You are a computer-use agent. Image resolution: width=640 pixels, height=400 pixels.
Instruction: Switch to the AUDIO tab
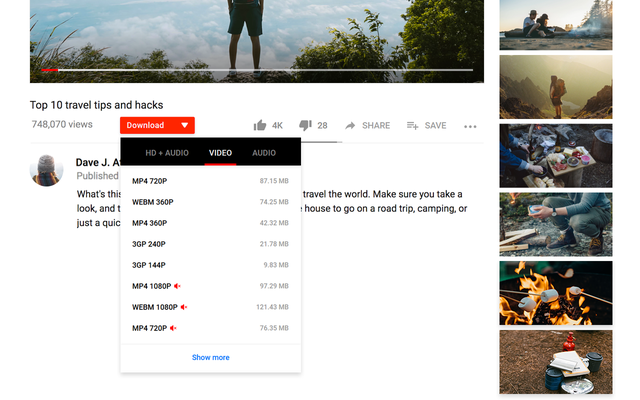tap(264, 153)
